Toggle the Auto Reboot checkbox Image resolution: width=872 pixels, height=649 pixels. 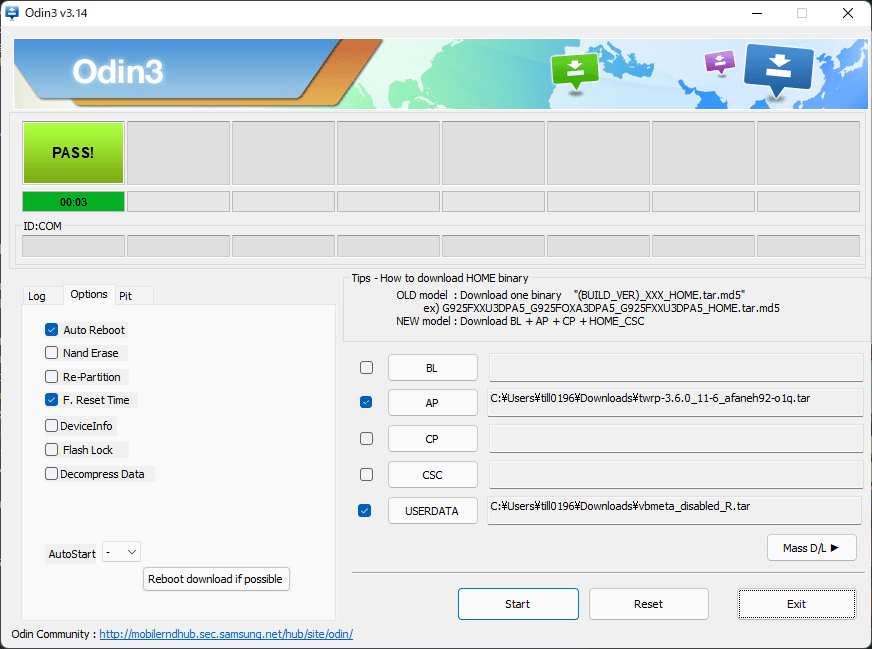(52, 330)
